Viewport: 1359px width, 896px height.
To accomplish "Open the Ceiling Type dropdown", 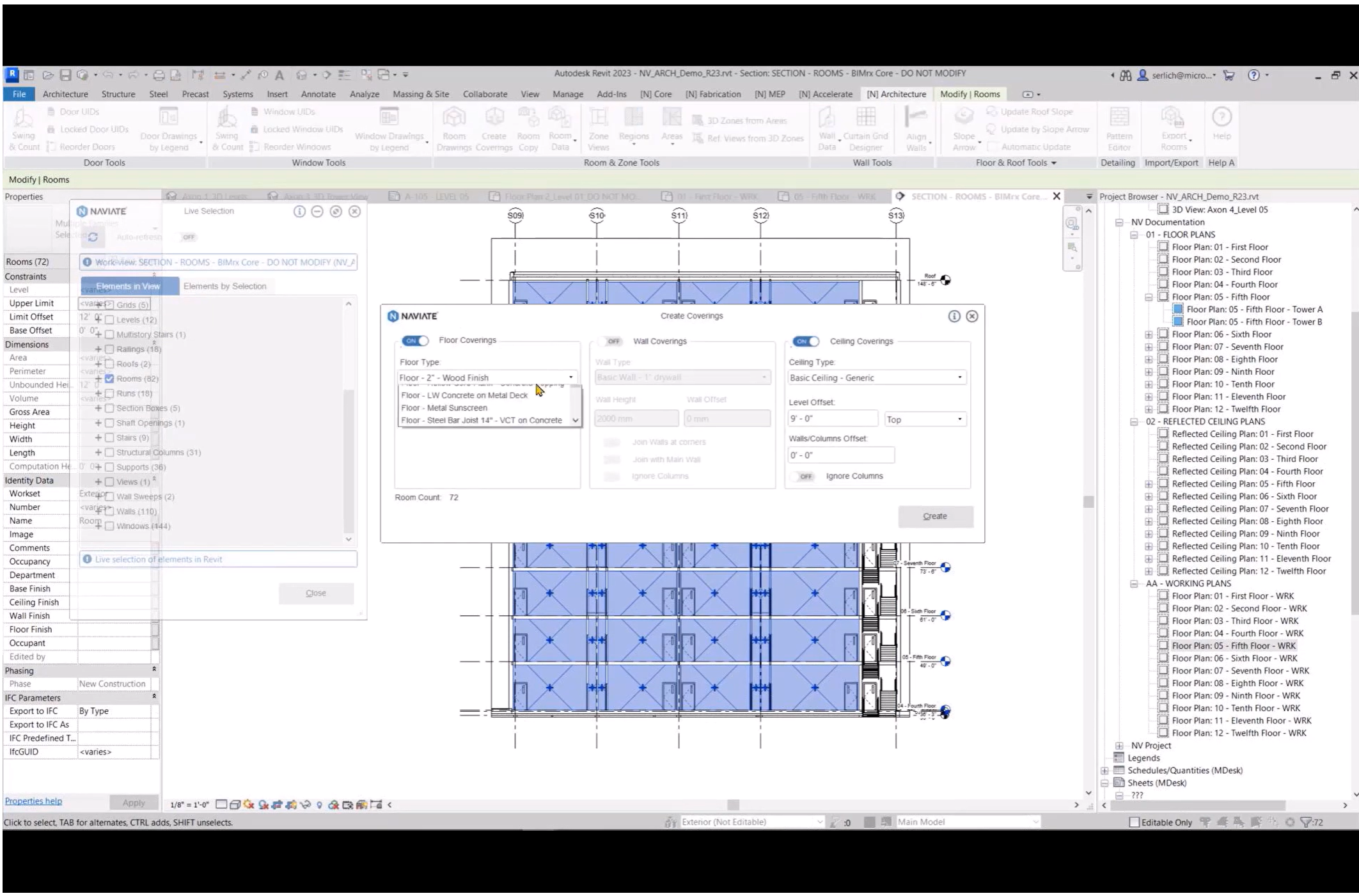I will (876, 378).
